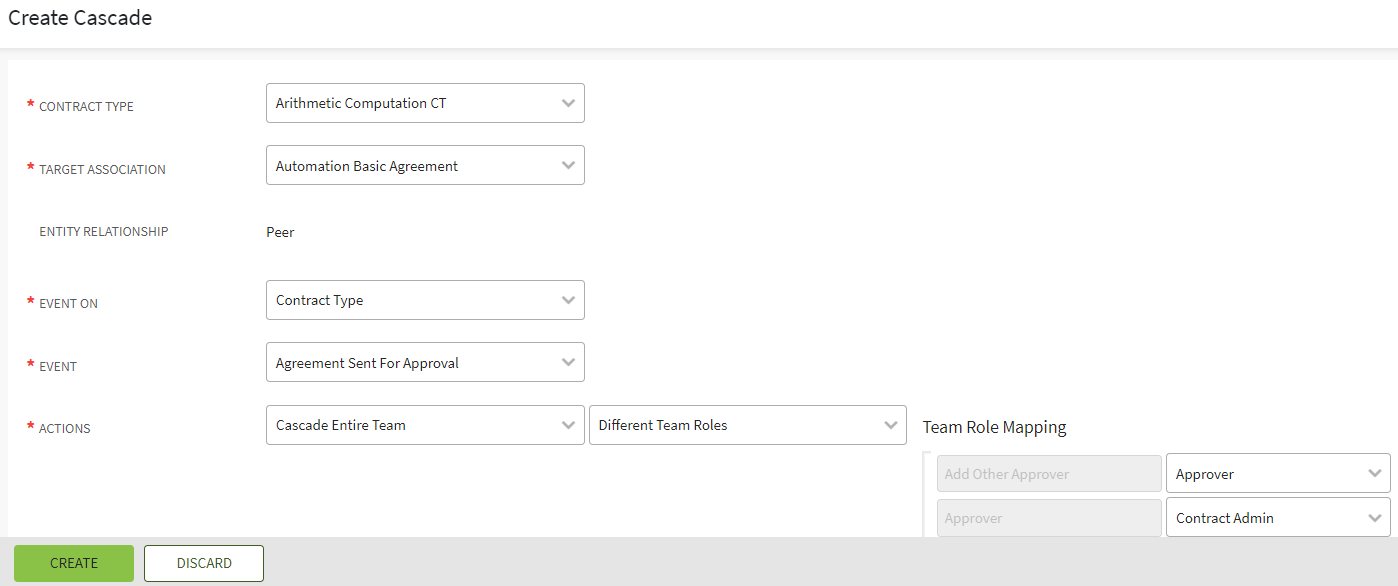
Task: Expand the Target Association dropdown arrow
Action: [x=567, y=166]
